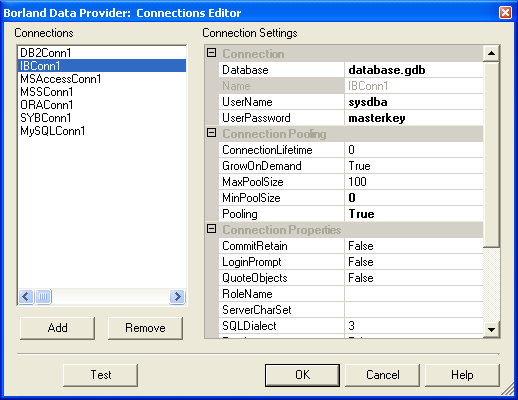The height and width of the screenshot is (400, 518).
Task: Click the right arrow of the list scrollbar
Action: point(177,296)
